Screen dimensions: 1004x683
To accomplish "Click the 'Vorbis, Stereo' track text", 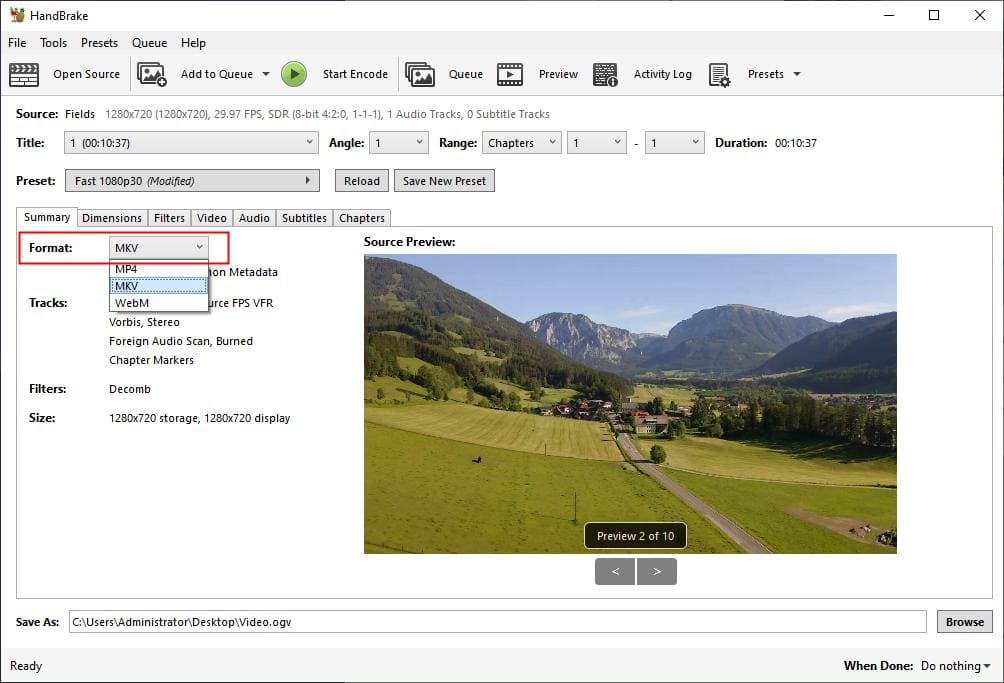I will [144, 322].
